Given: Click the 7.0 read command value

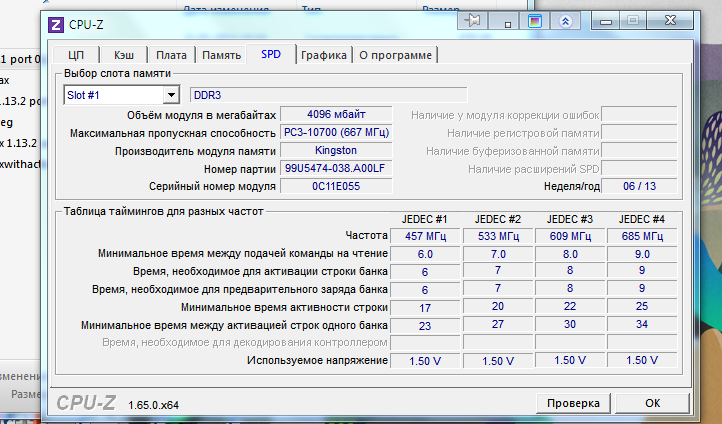Looking at the screenshot, I should pyautogui.click(x=498, y=254).
